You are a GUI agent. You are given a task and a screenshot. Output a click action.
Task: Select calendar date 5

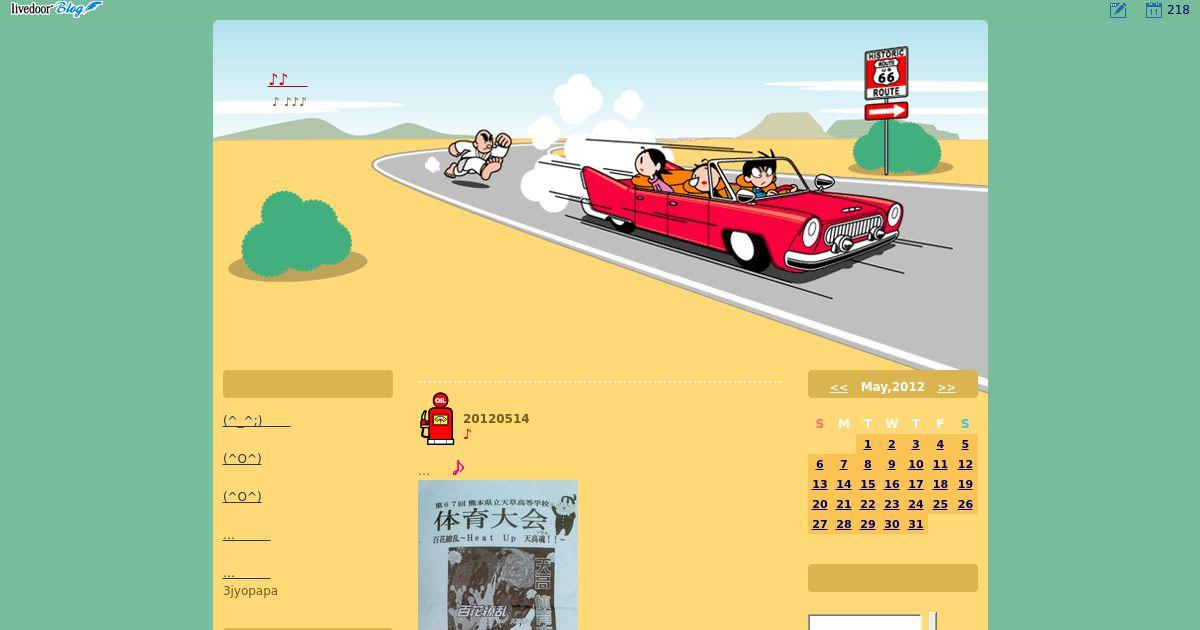point(965,444)
